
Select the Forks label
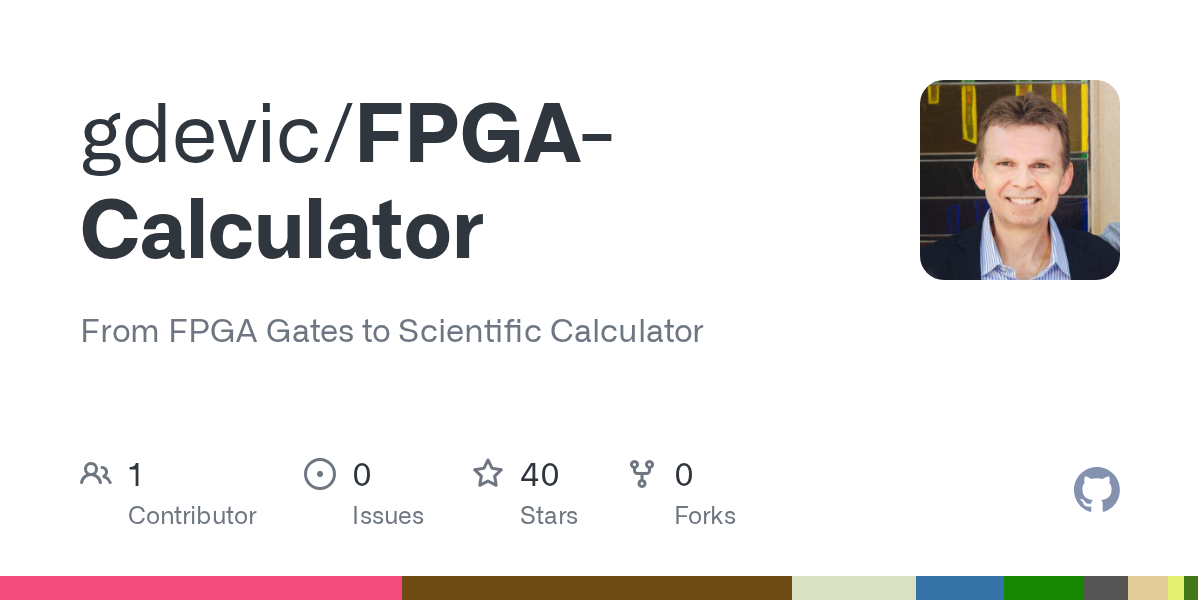click(705, 516)
